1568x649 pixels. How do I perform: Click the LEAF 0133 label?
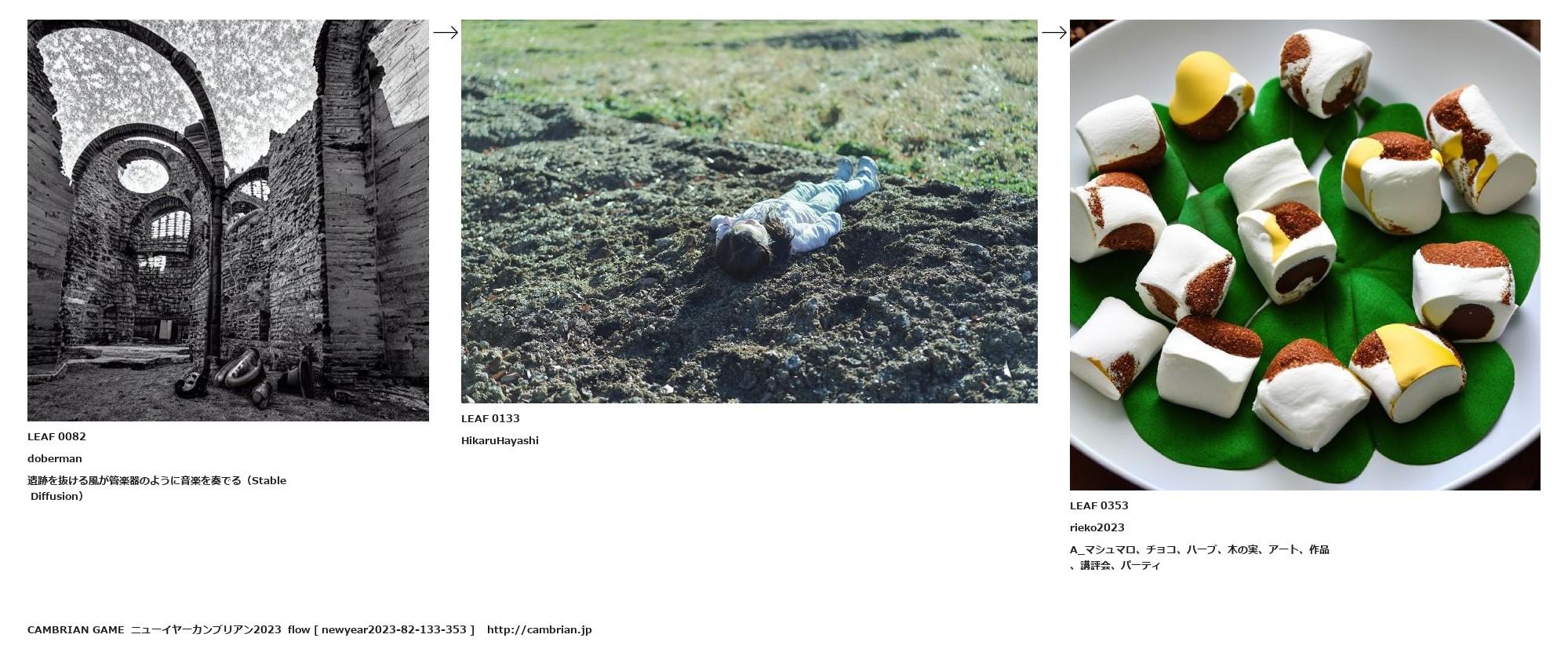(x=490, y=418)
